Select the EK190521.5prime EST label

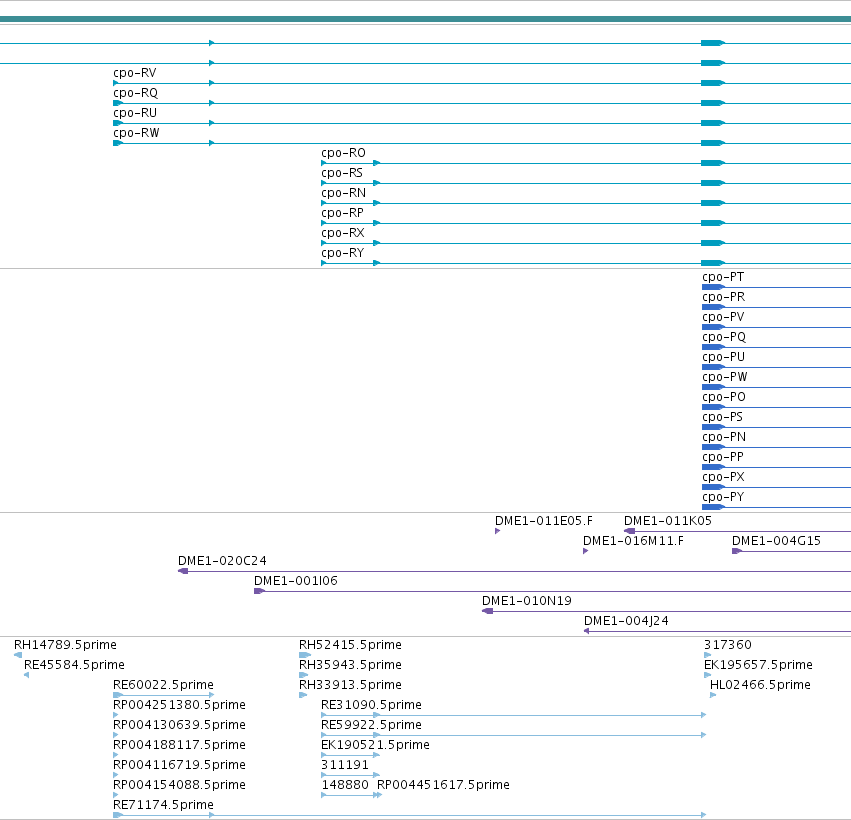[x=376, y=745]
